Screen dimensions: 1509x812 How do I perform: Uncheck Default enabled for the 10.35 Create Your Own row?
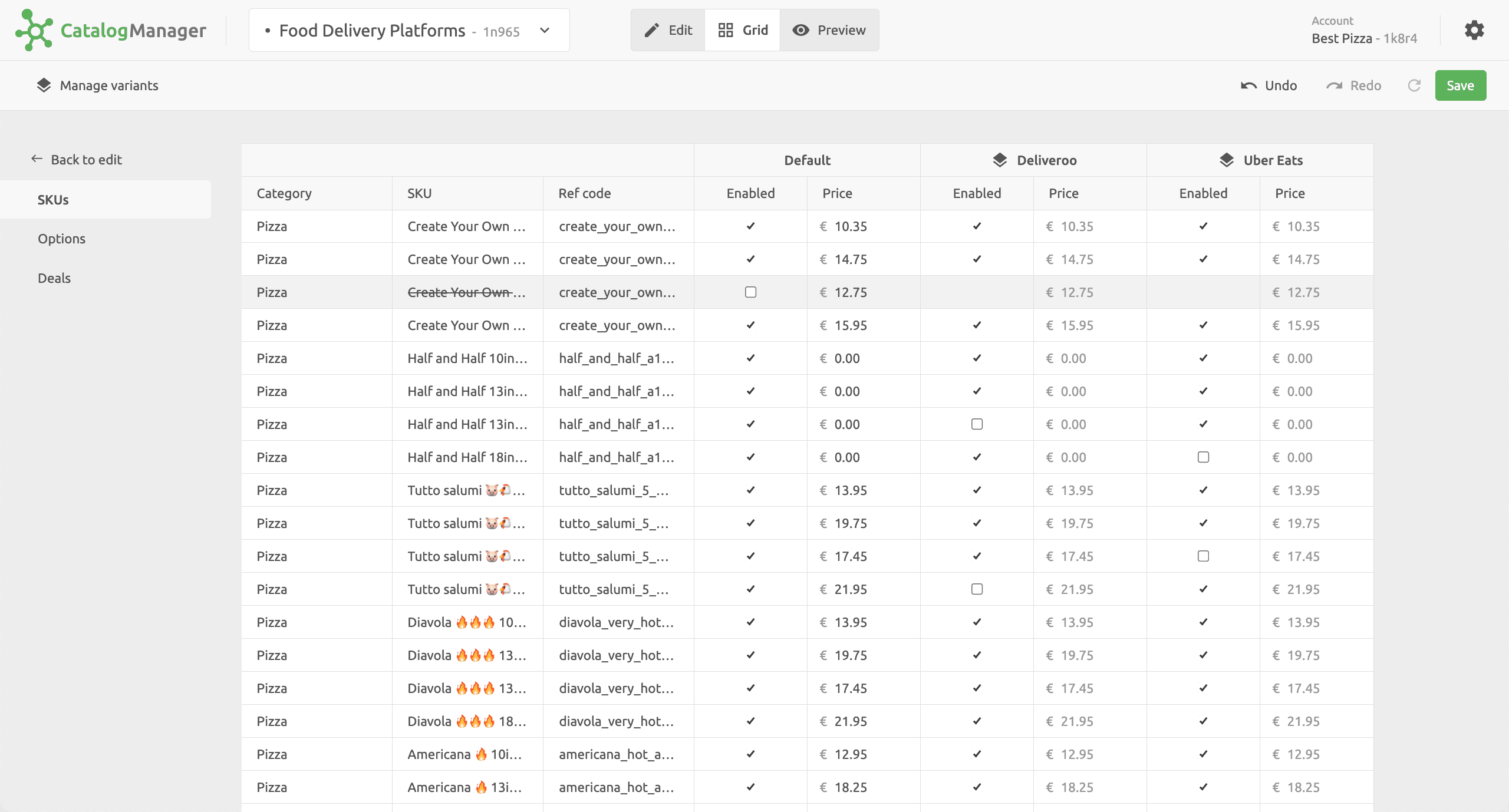click(750, 226)
